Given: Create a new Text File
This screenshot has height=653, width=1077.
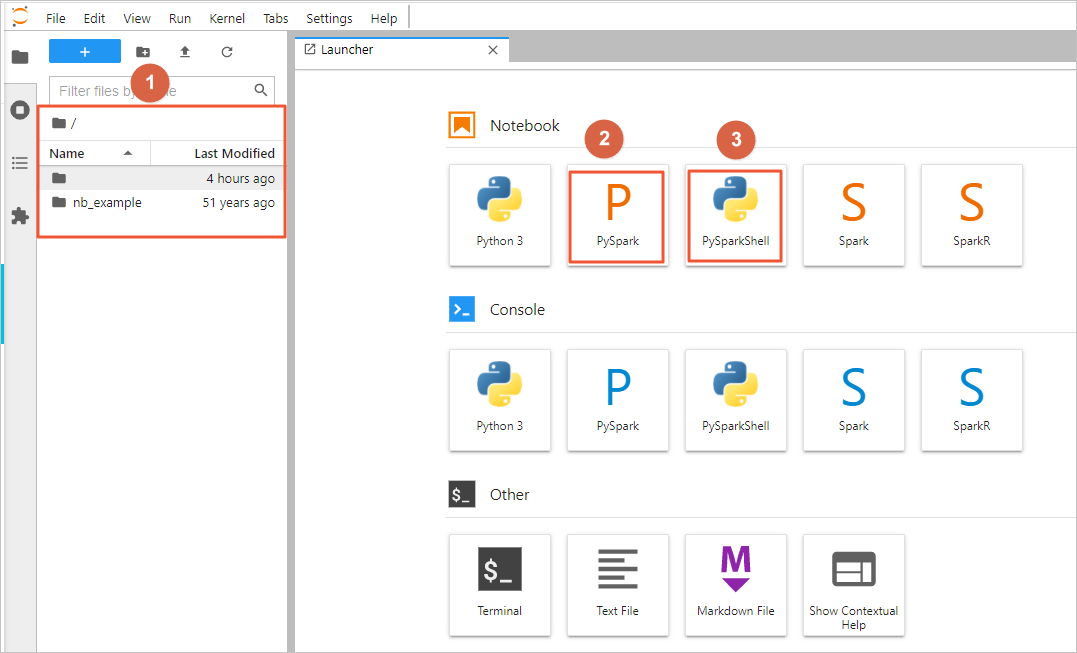Looking at the screenshot, I should click(x=617, y=586).
